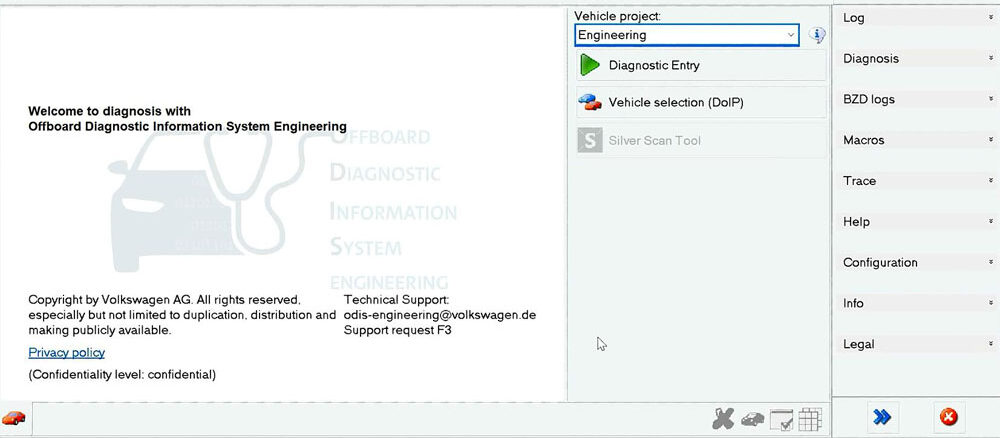
Task: Click the crossed-out connection status icon
Action: [x=723, y=419]
